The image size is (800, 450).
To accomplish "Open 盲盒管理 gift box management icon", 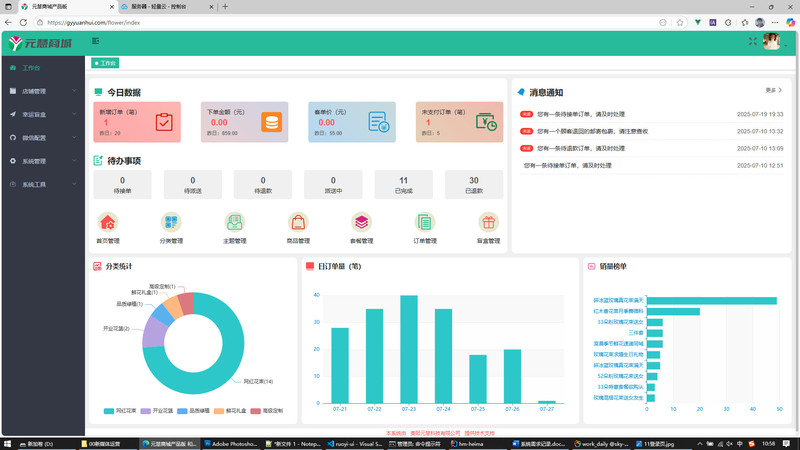I will (488, 222).
